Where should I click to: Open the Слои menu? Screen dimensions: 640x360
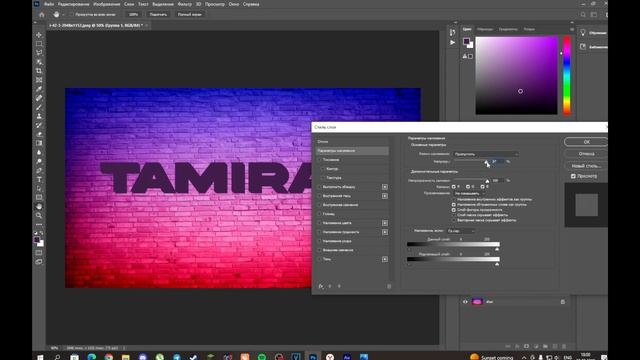pyautogui.click(x=129, y=4)
